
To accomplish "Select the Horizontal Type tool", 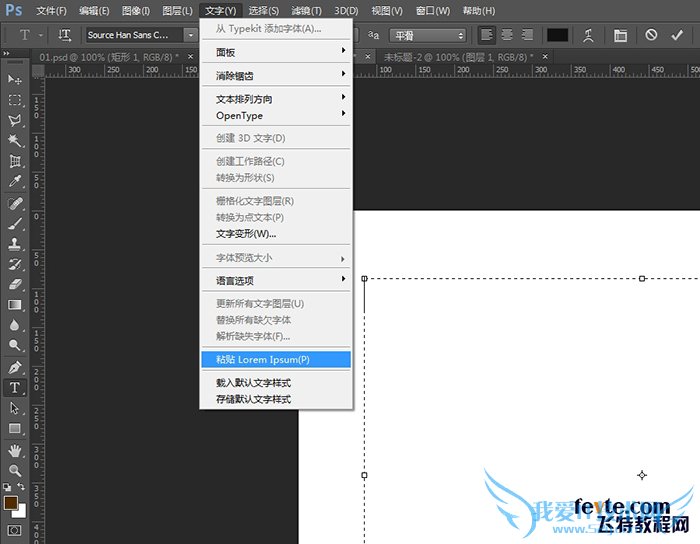I will pyautogui.click(x=14, y=387).
